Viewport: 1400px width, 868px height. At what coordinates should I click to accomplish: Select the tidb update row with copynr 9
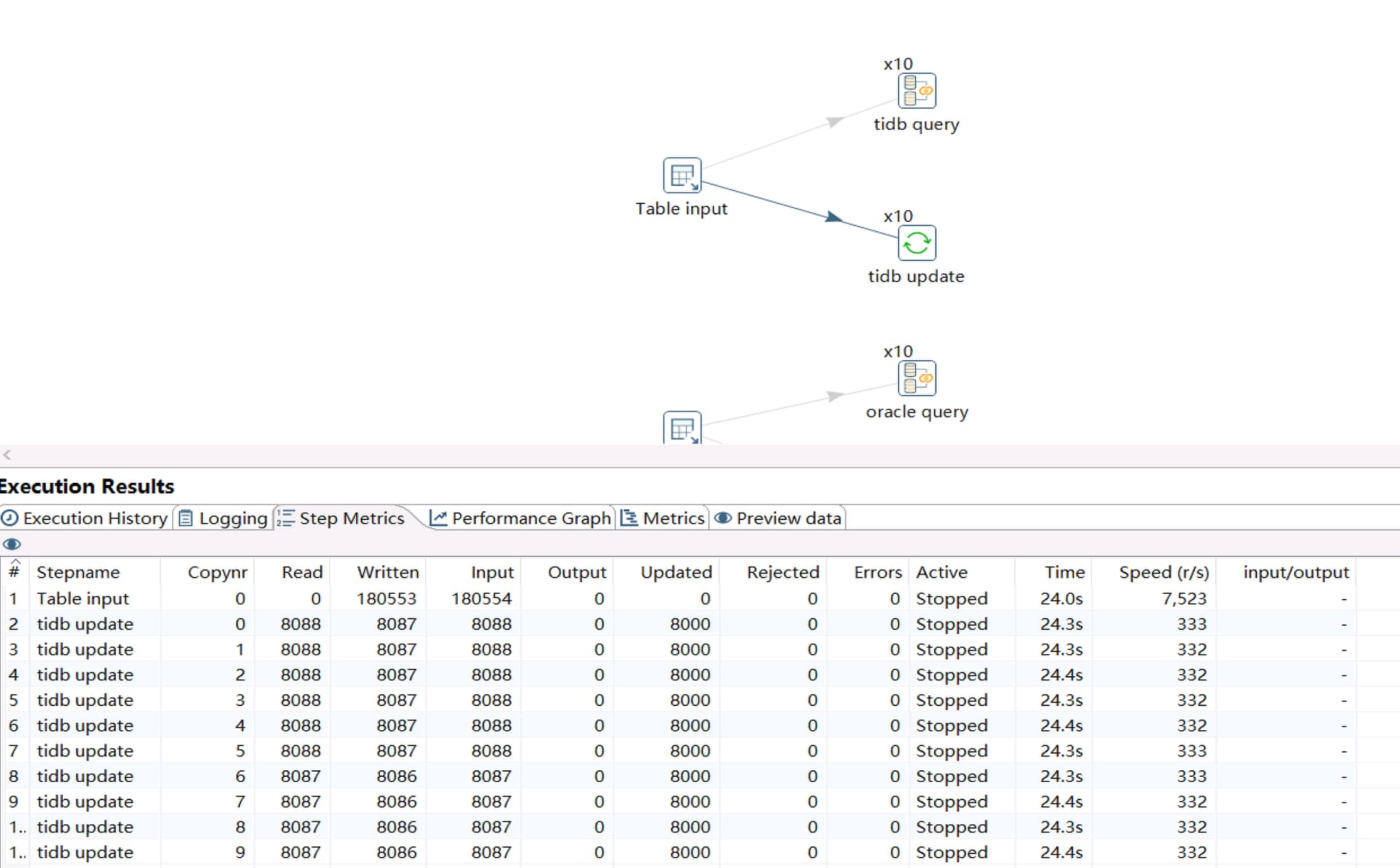coord(85,853)
